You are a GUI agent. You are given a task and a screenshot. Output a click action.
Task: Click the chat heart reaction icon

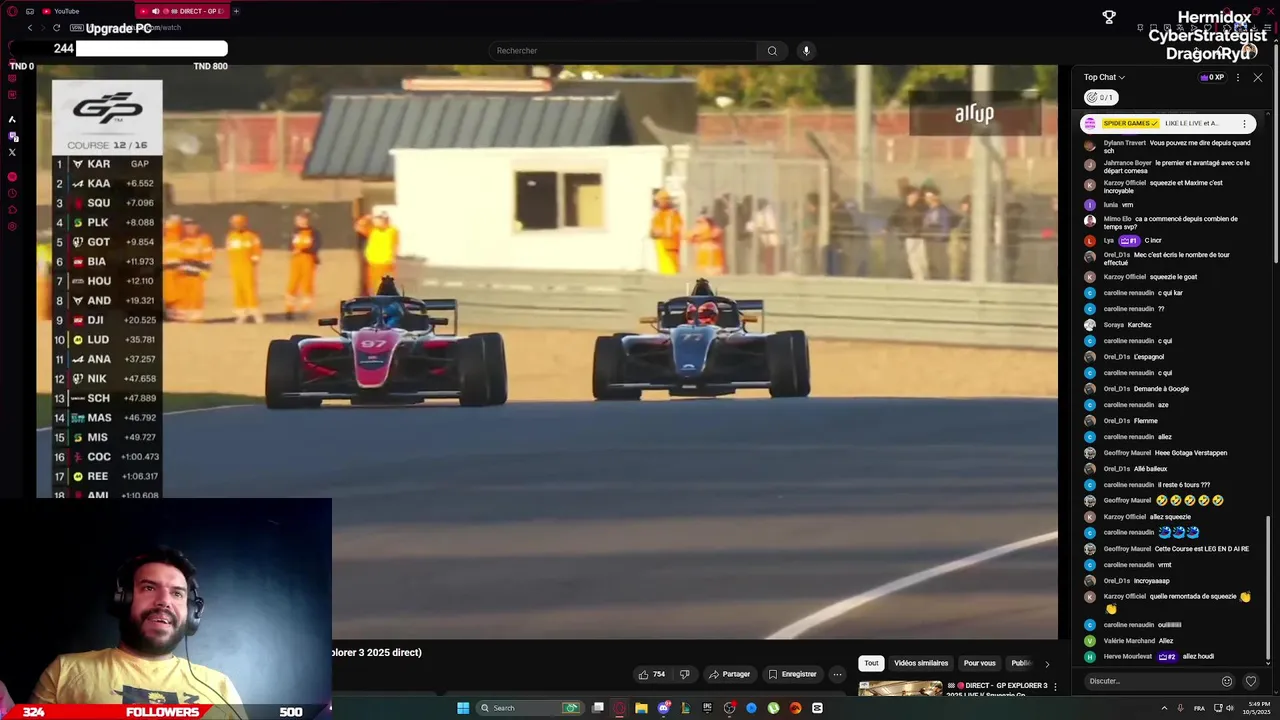(x=1250, y=681)
